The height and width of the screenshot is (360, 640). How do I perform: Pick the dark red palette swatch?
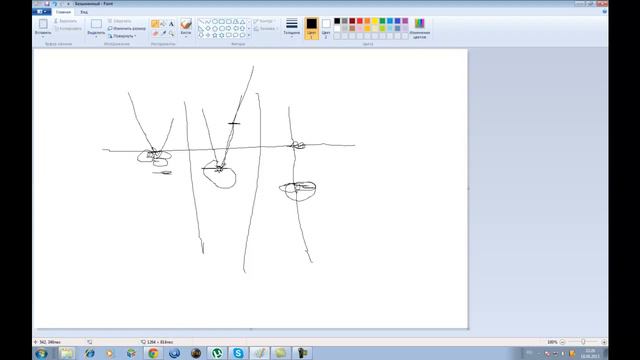[x=352, y=21]
